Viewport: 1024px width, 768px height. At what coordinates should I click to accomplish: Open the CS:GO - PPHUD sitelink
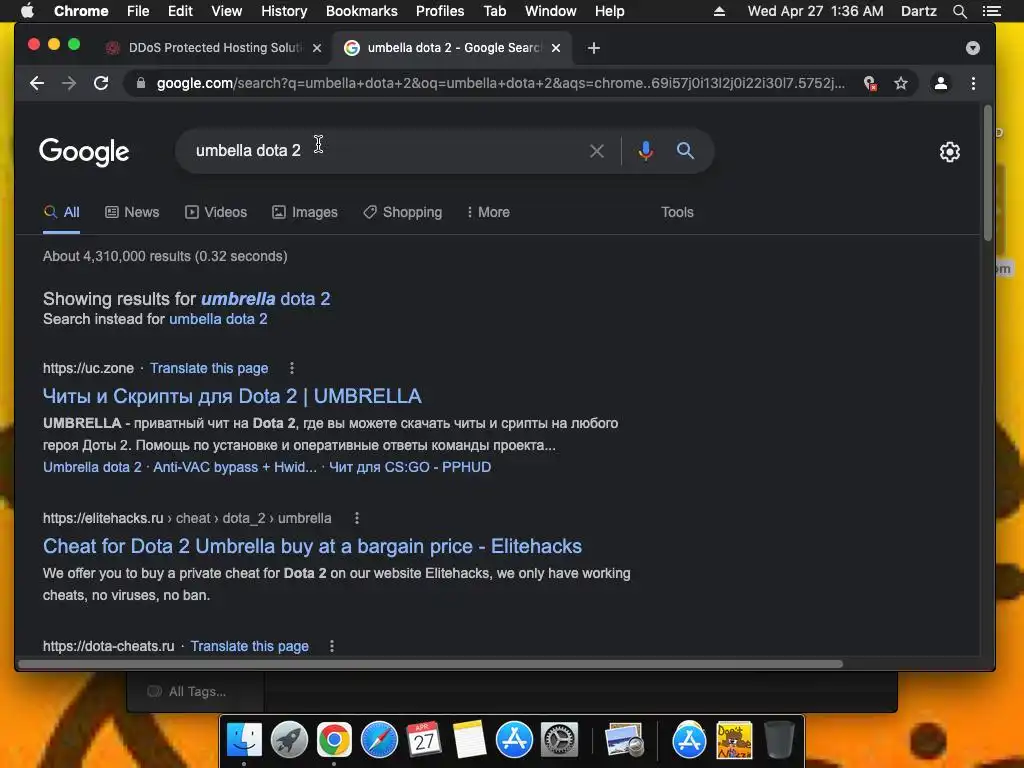click(410, 467)
